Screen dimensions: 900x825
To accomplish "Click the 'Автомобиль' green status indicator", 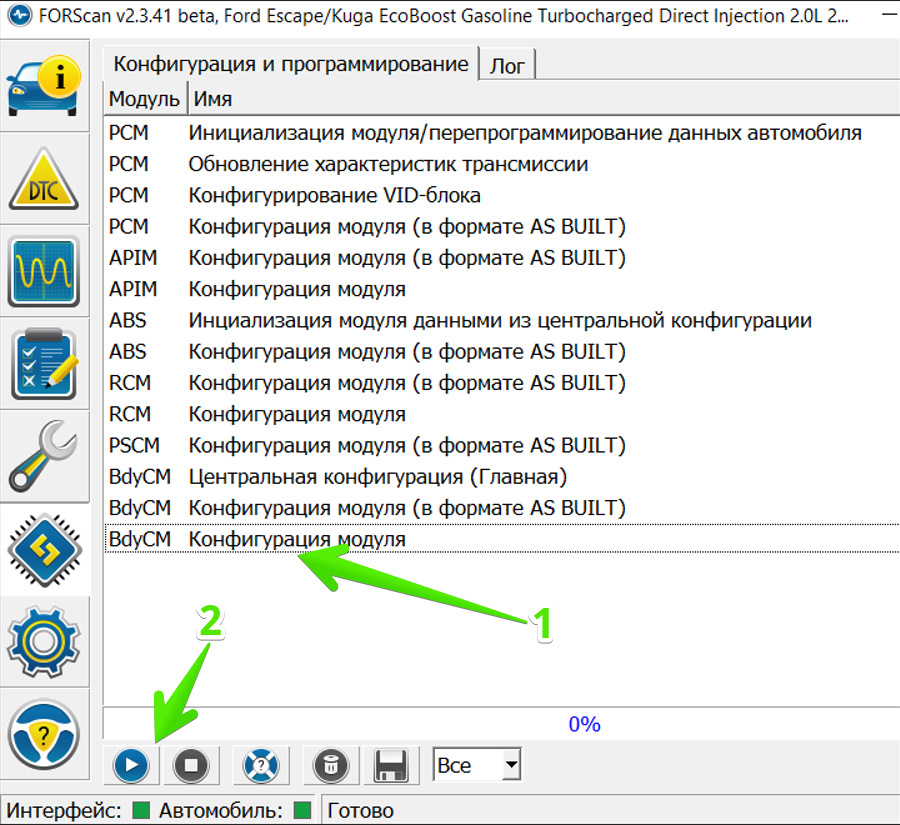I will (302, 810).
